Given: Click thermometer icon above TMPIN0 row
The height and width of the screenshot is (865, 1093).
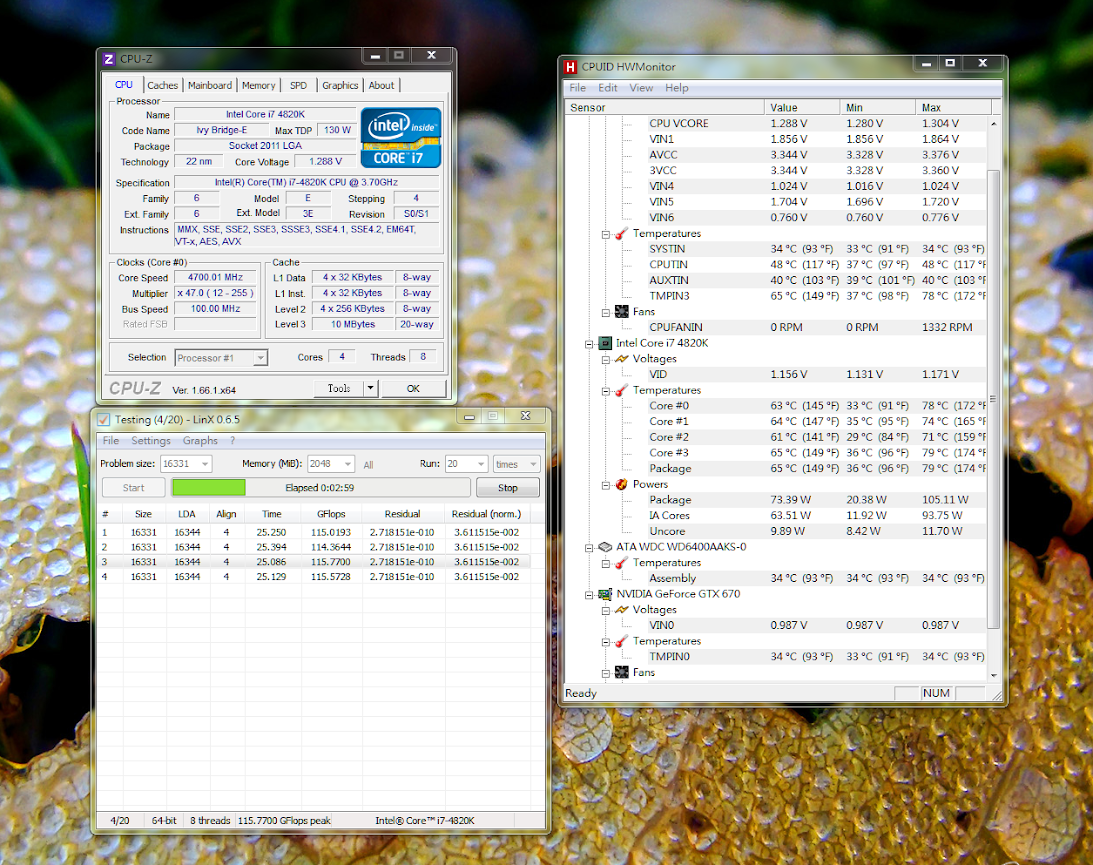Looking at the screenshot, I should (x=622, y=641).
